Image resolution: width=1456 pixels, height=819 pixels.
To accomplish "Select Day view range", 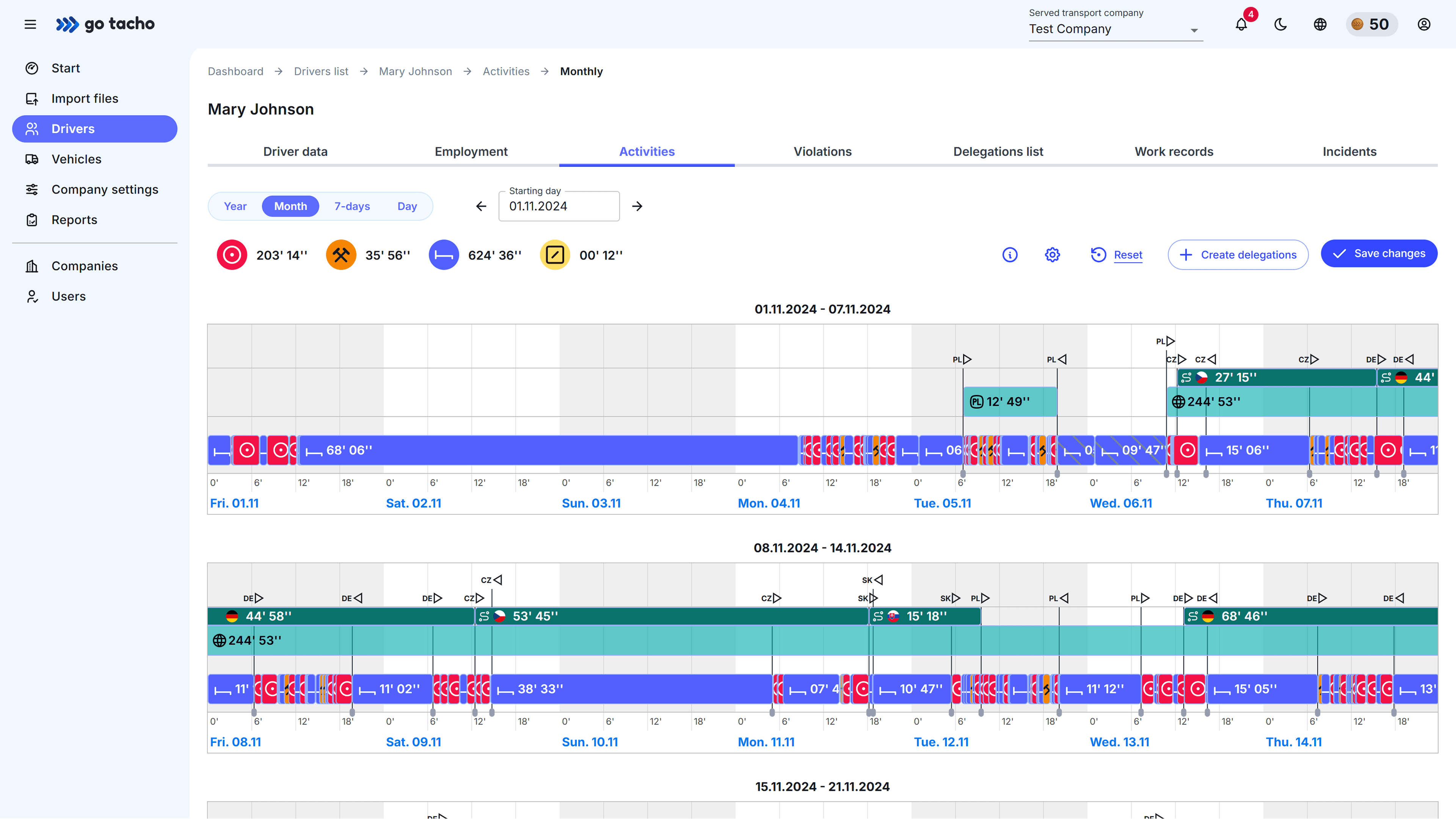I will click(x=407, y=206).
